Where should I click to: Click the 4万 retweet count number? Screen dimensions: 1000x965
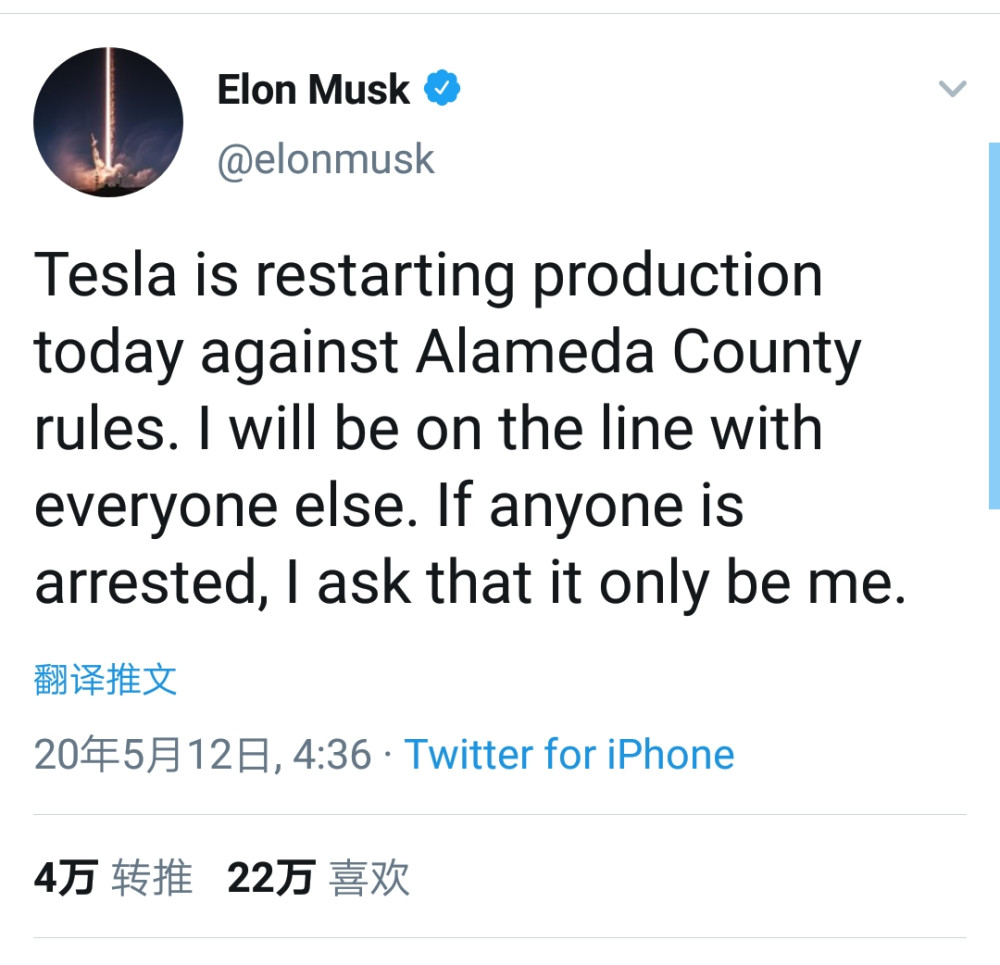tap(65, 879)
